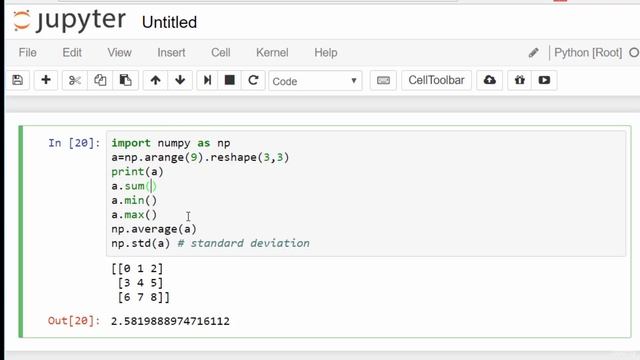Restart the kernel icon
This screenshot has width=640, height=360.
pyautogui.click(x=253, y=80)
